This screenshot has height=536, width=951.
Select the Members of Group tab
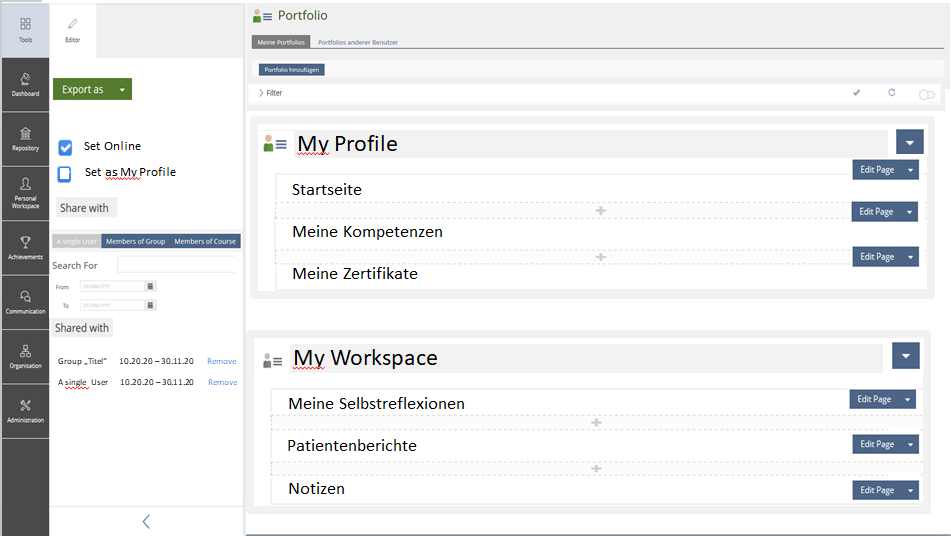coord(135,241)
